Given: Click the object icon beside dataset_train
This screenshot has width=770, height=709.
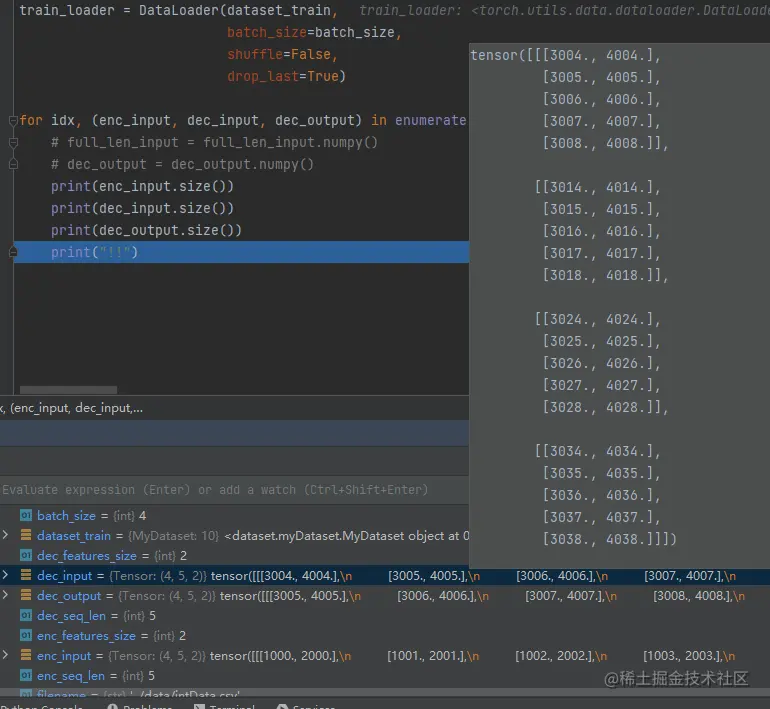Looking at the screenshot, I should coord(26,535).
